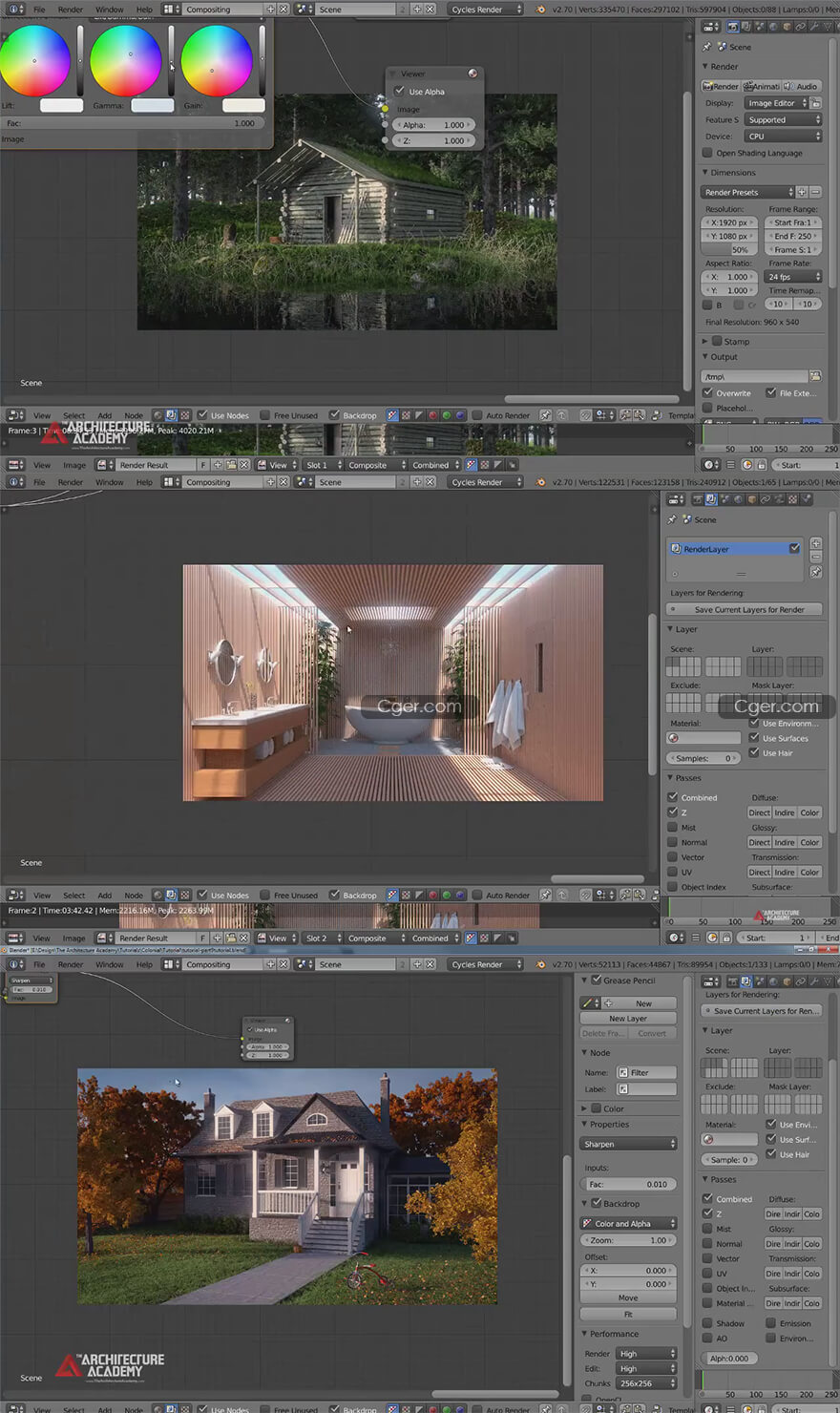840x1413 pixels.
Task: Click compositing node tree icon in cabin node header
Action: tap(171, 415)
